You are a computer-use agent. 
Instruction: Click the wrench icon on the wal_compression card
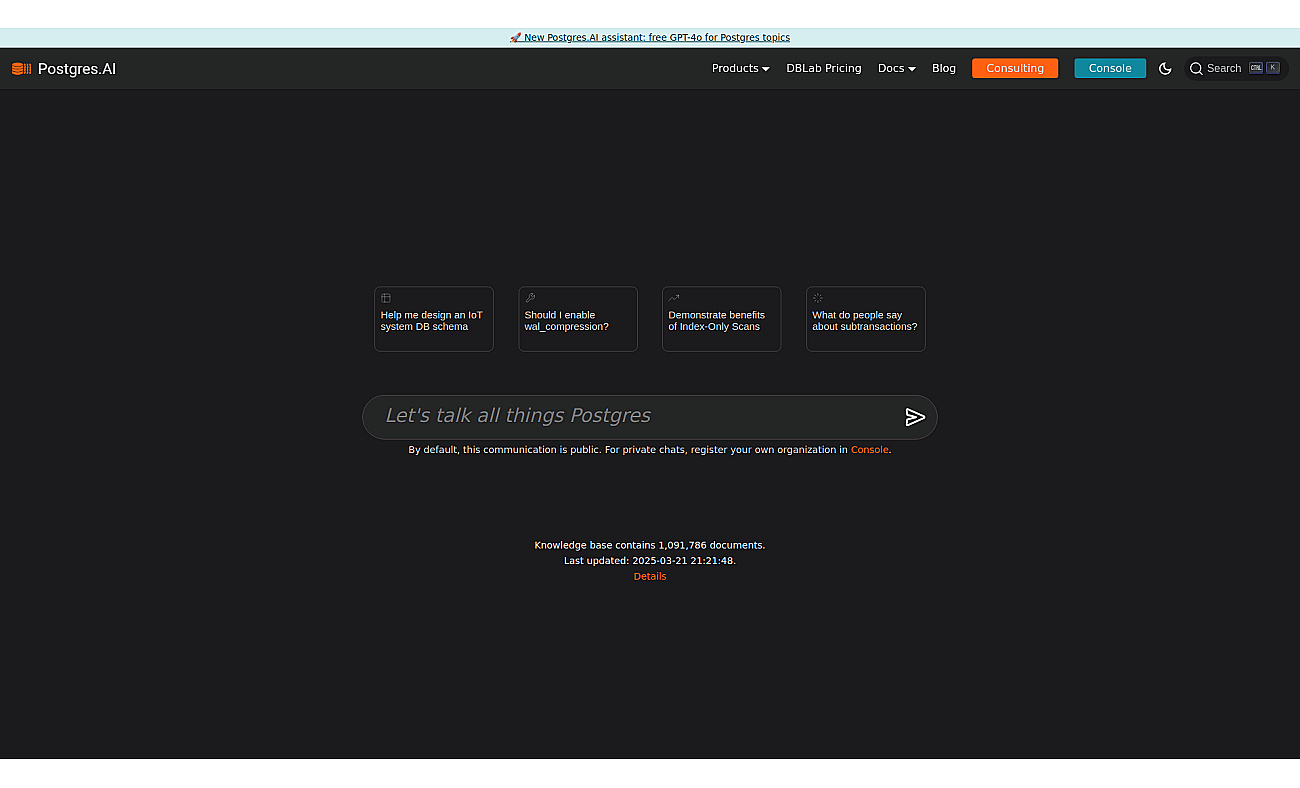(x=530, y=298)
